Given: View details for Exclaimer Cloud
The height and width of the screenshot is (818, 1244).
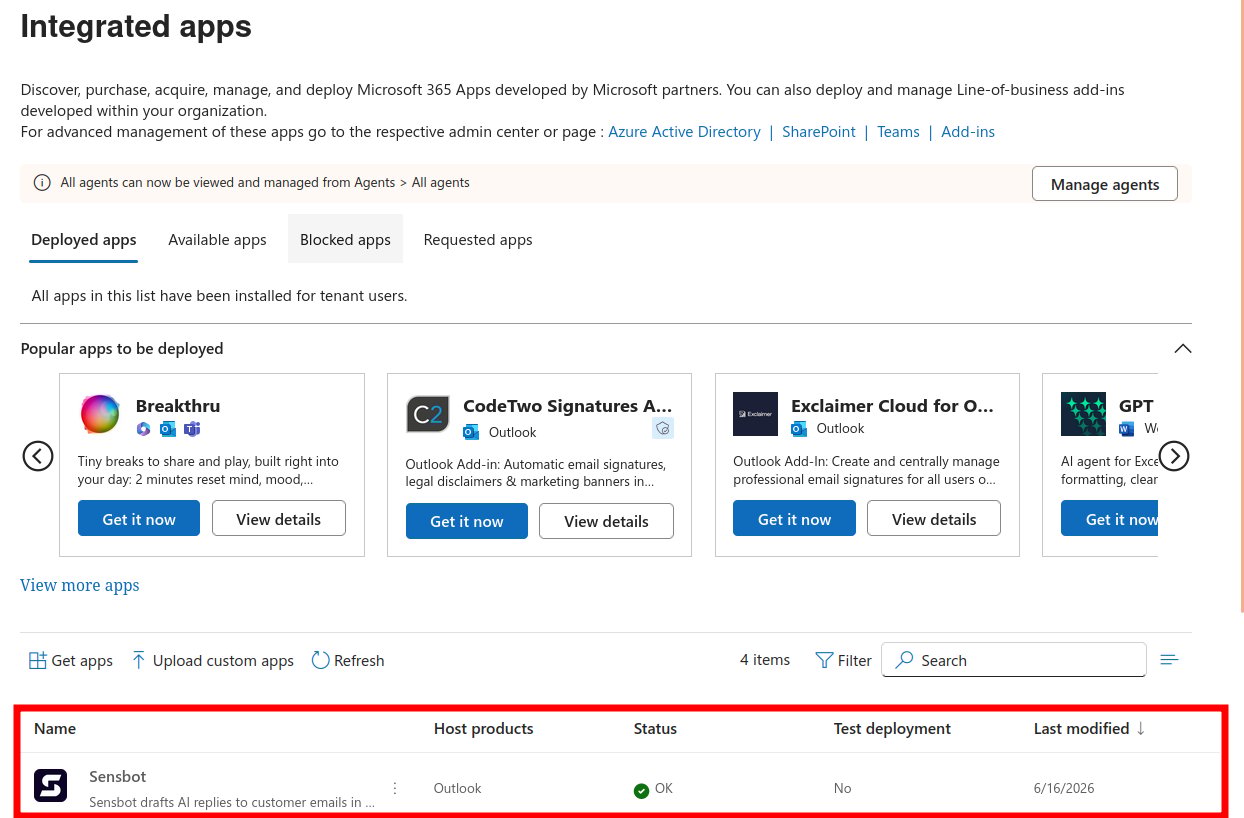Looking at the screenshot, I should tap(934, 519).
